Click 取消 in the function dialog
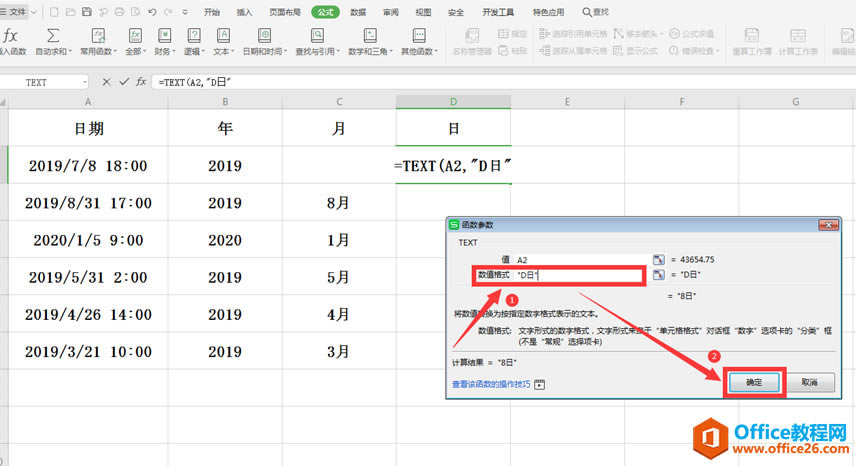Image resolution: width=856 pixels, height=466 pixels. click(809, 383)
